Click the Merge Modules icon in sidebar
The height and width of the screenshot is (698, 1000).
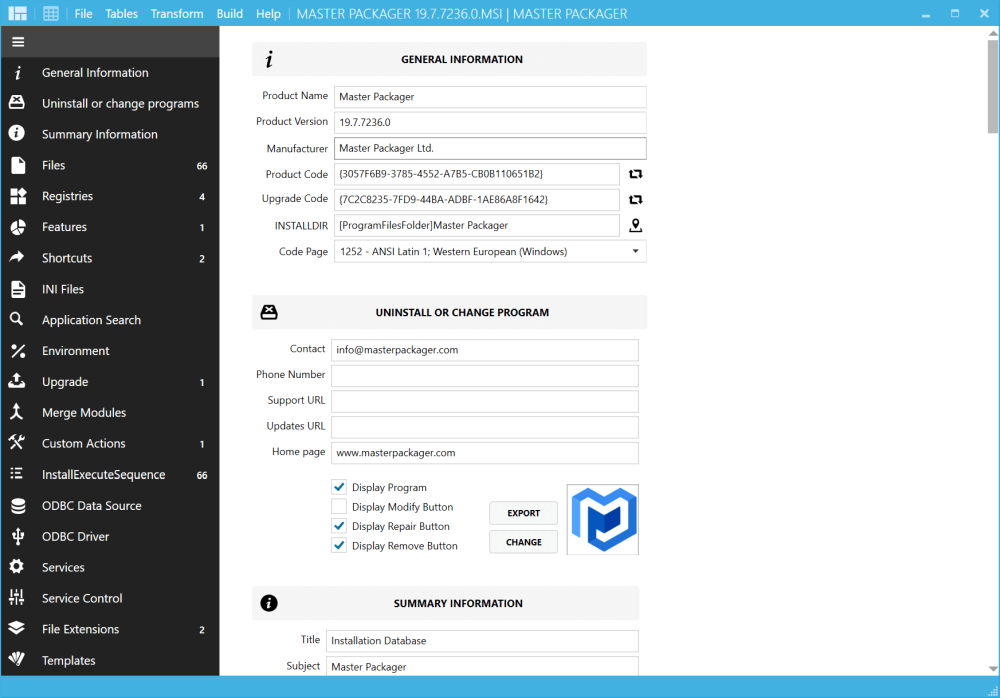point(17,412)
